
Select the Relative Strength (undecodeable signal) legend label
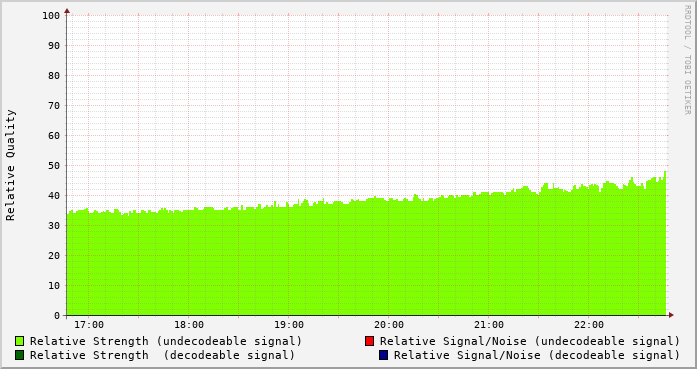point(166,341)
